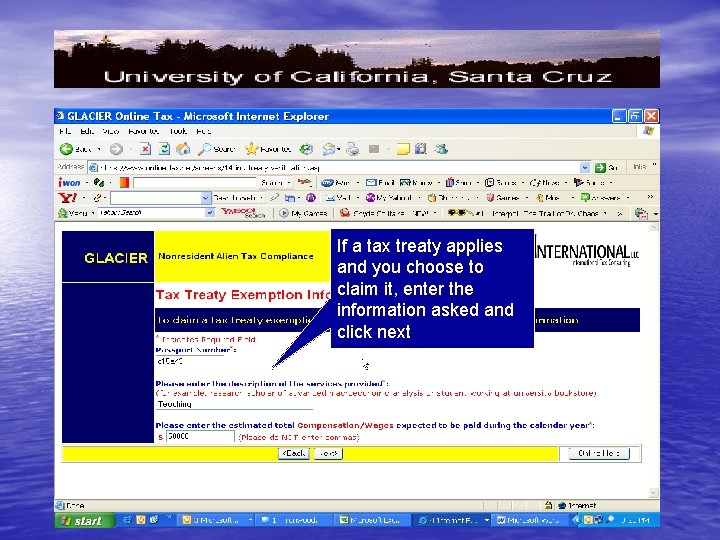Open Answers on the Yahoo toolbar

pyautogui.click(x=601, y=198)
